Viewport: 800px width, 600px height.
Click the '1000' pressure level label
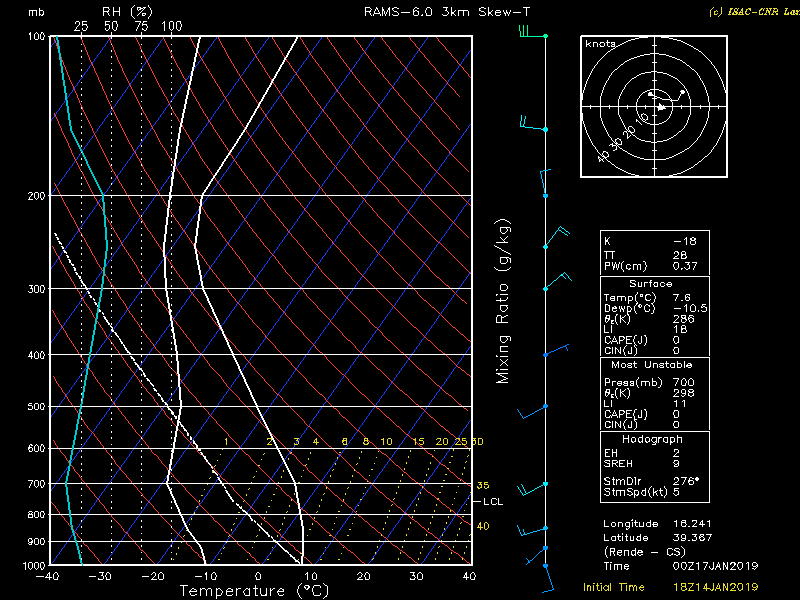click(34, 566)
